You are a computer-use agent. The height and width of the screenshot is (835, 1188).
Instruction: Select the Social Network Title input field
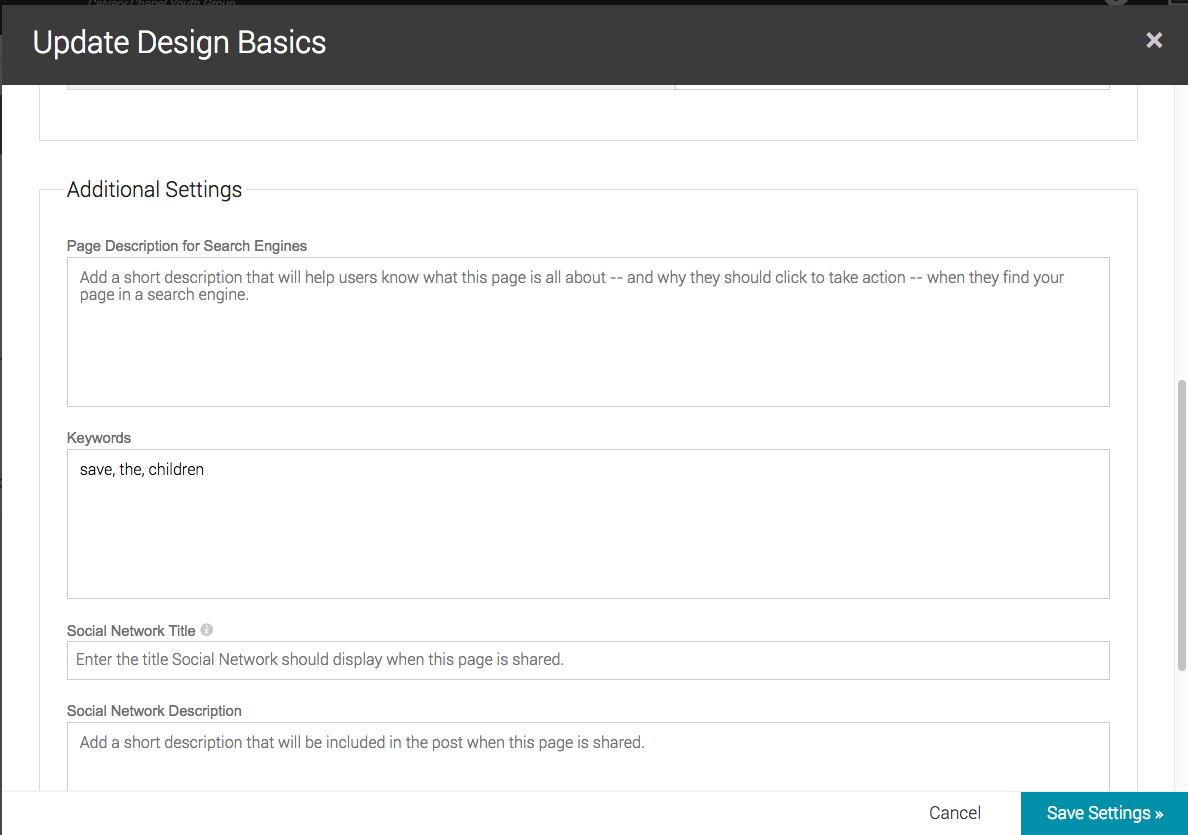click(588, 660)
